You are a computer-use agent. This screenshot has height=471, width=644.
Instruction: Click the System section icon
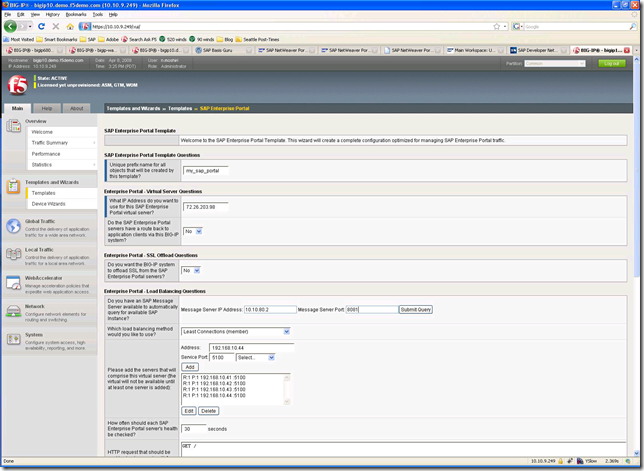pyautogui.click(x=14, y=340)
